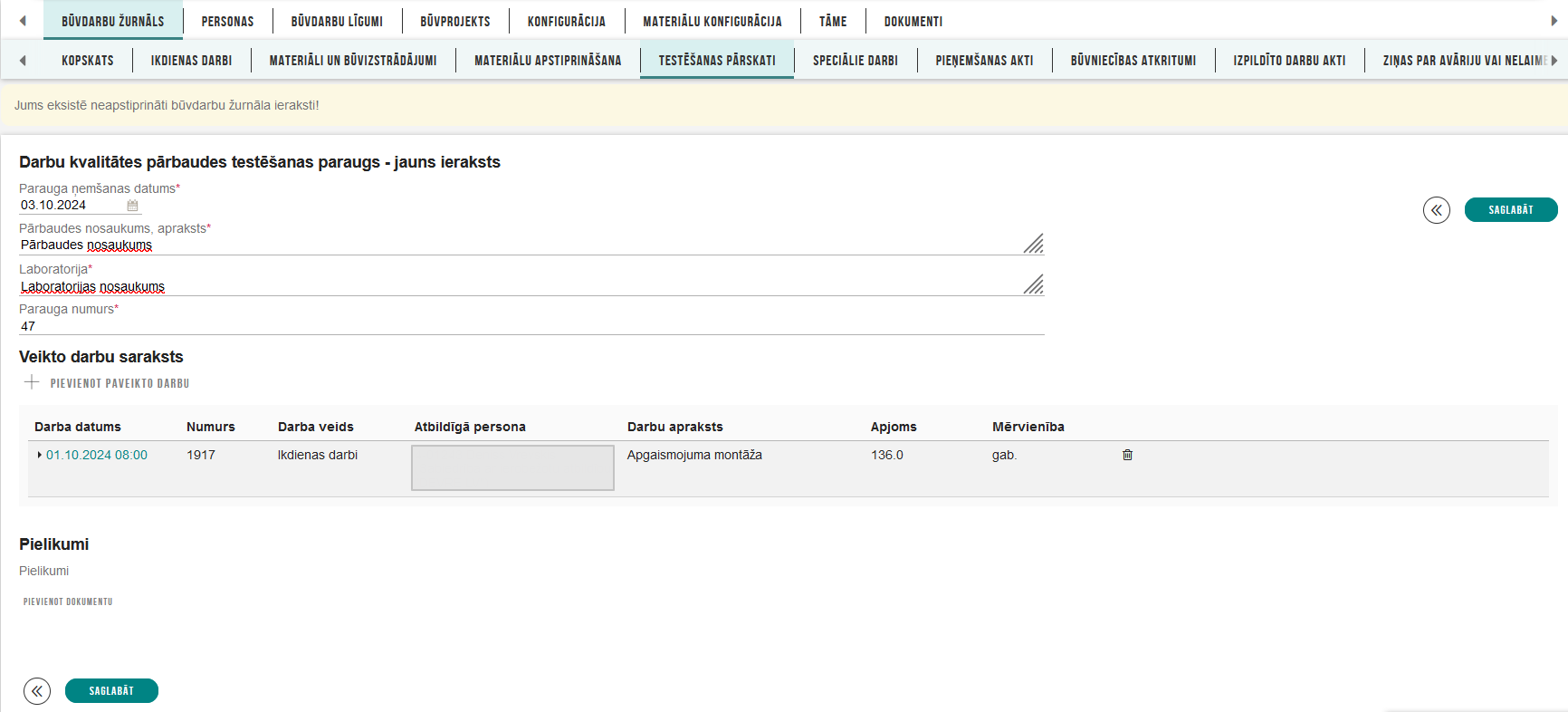This screenshot has width=1568, height=712.
Task: Open the Konfigurācija tab
Action: (x=567, y=21)
